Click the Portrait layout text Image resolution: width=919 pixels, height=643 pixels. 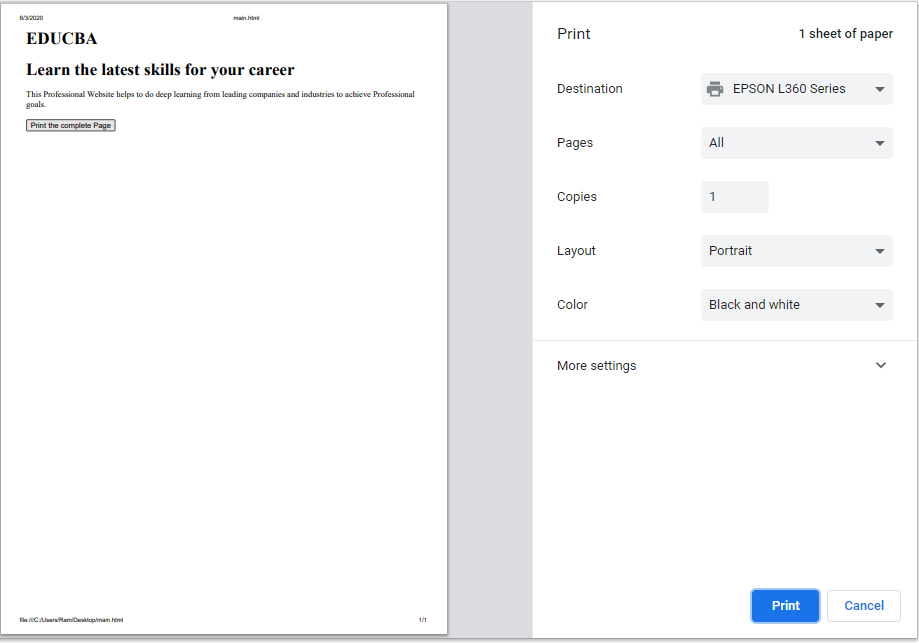[730, 251]
